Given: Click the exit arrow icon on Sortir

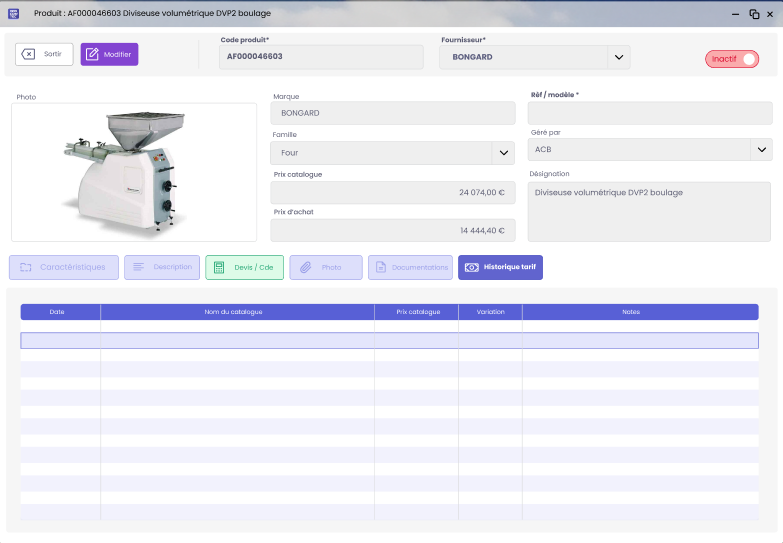Looking at the screenshot, I should (x=29, y=54).
